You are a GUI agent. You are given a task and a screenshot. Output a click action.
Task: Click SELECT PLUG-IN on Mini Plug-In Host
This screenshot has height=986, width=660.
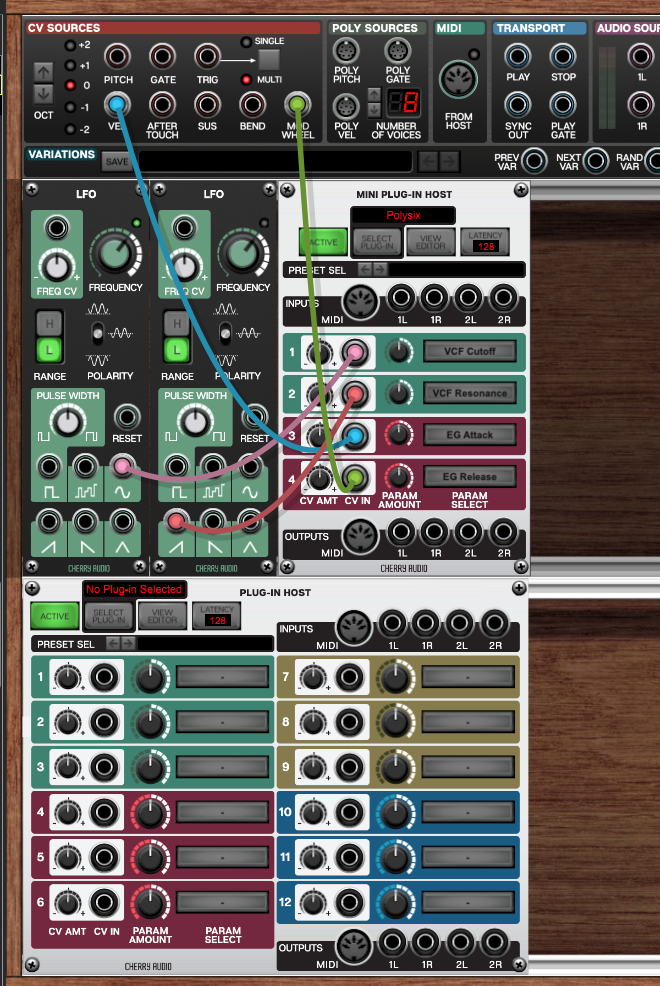coord(377,242)
